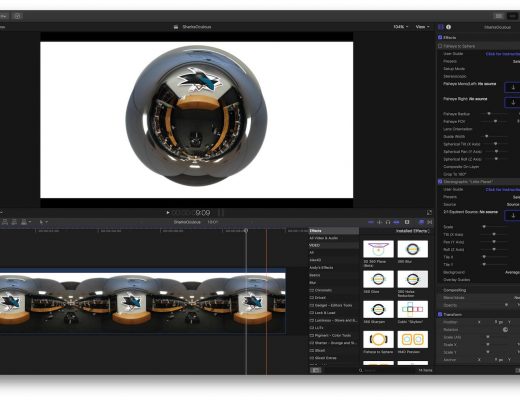The width and height of the screenshot is (520, 400).
Task: Open the info inspector icon
Action: point(449,27)
